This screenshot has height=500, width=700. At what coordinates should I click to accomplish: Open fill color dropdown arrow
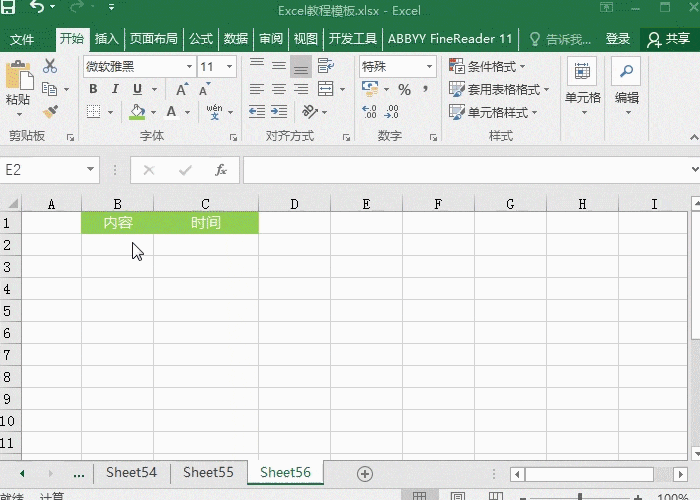pos(153,112)
